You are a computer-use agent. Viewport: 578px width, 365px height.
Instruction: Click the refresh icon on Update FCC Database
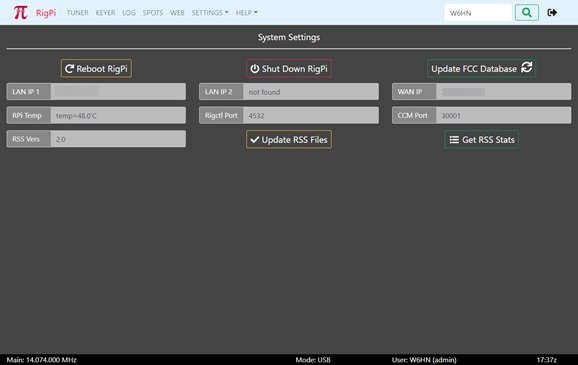526,67
